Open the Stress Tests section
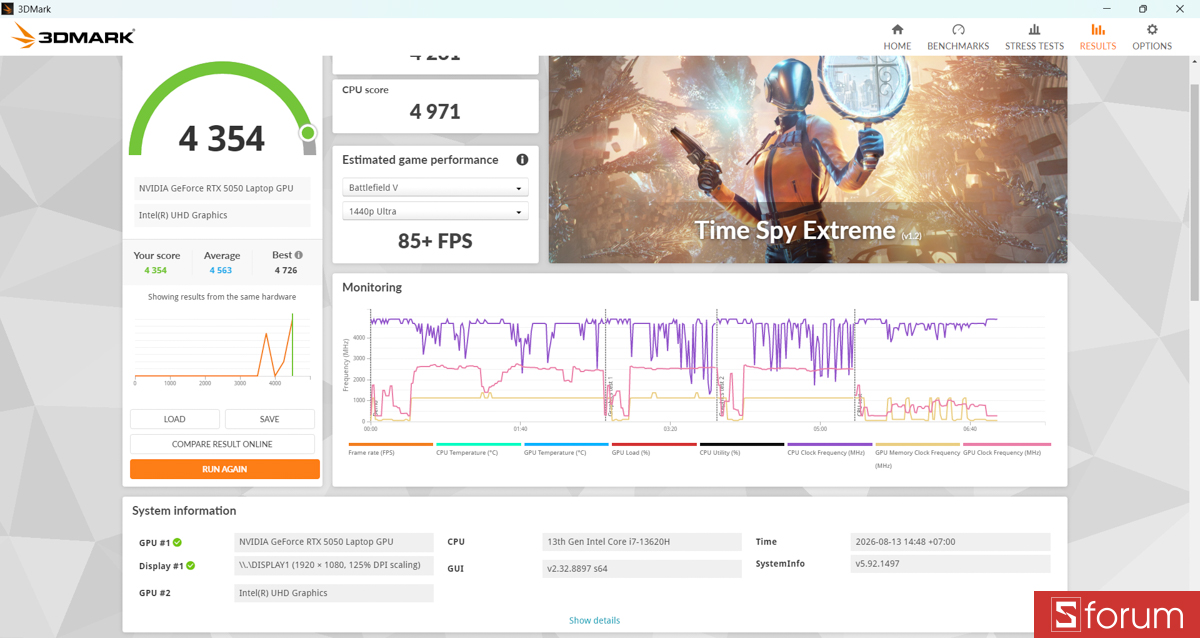 click(1034, 37)
